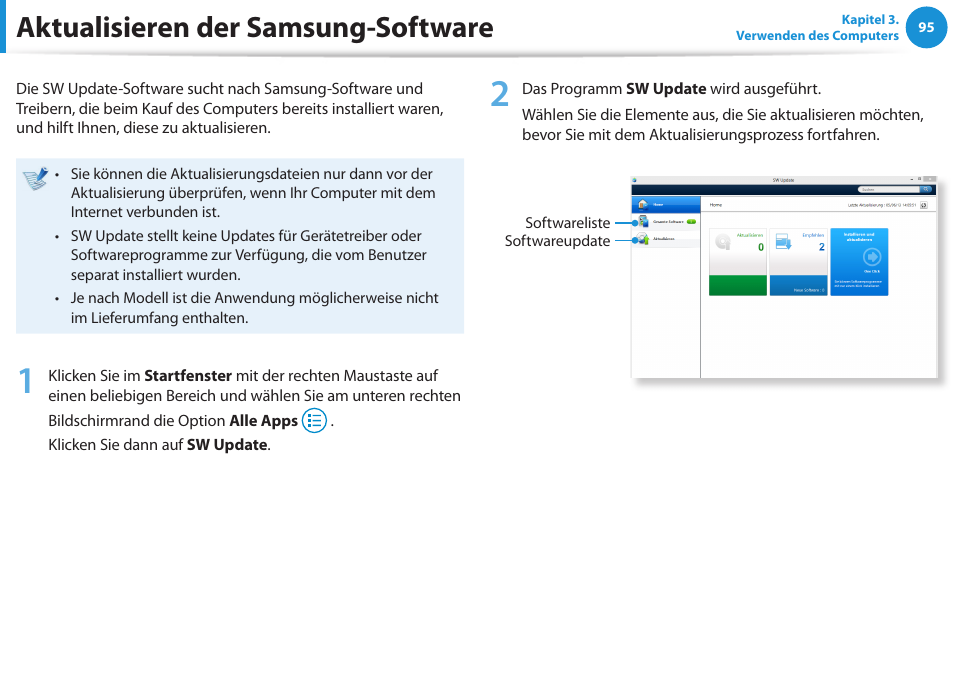The width and height of the screenshot is (954, 677).
Task: Click the Gesamte Software list icon
Action: [x=643, y=221]
